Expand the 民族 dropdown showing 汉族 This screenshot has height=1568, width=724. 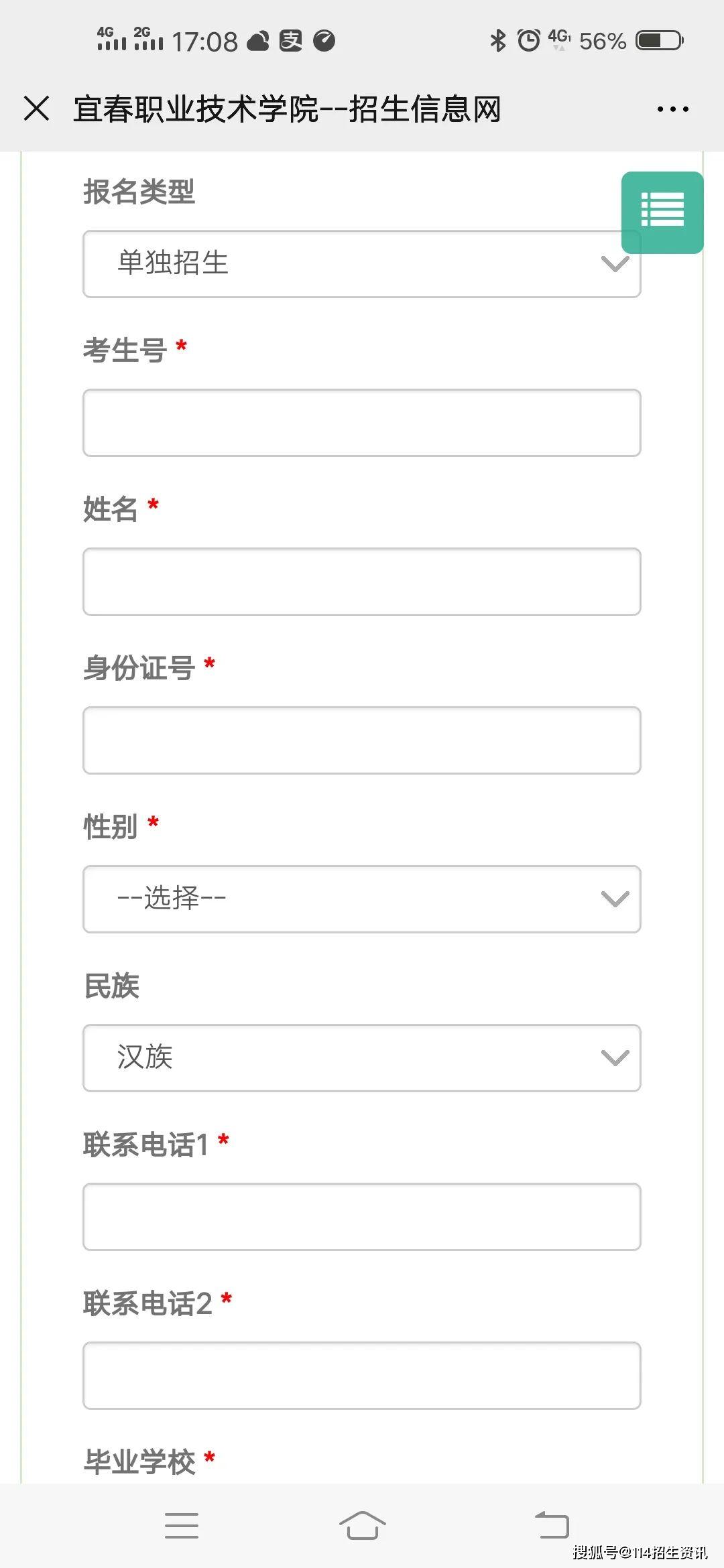pyautogui.click(x=362, y=1058)
